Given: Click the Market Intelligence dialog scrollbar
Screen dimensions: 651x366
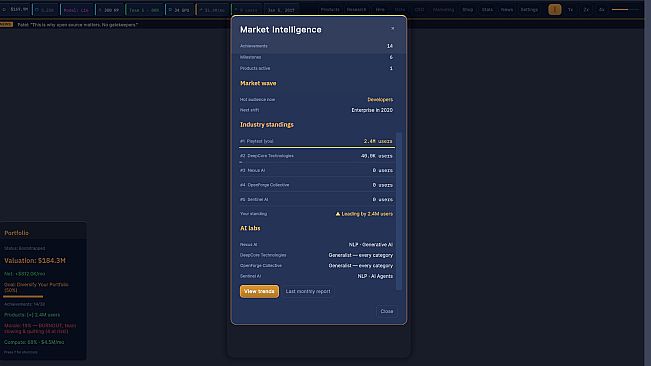Looking at the screenshot, I should coord(399,211).
